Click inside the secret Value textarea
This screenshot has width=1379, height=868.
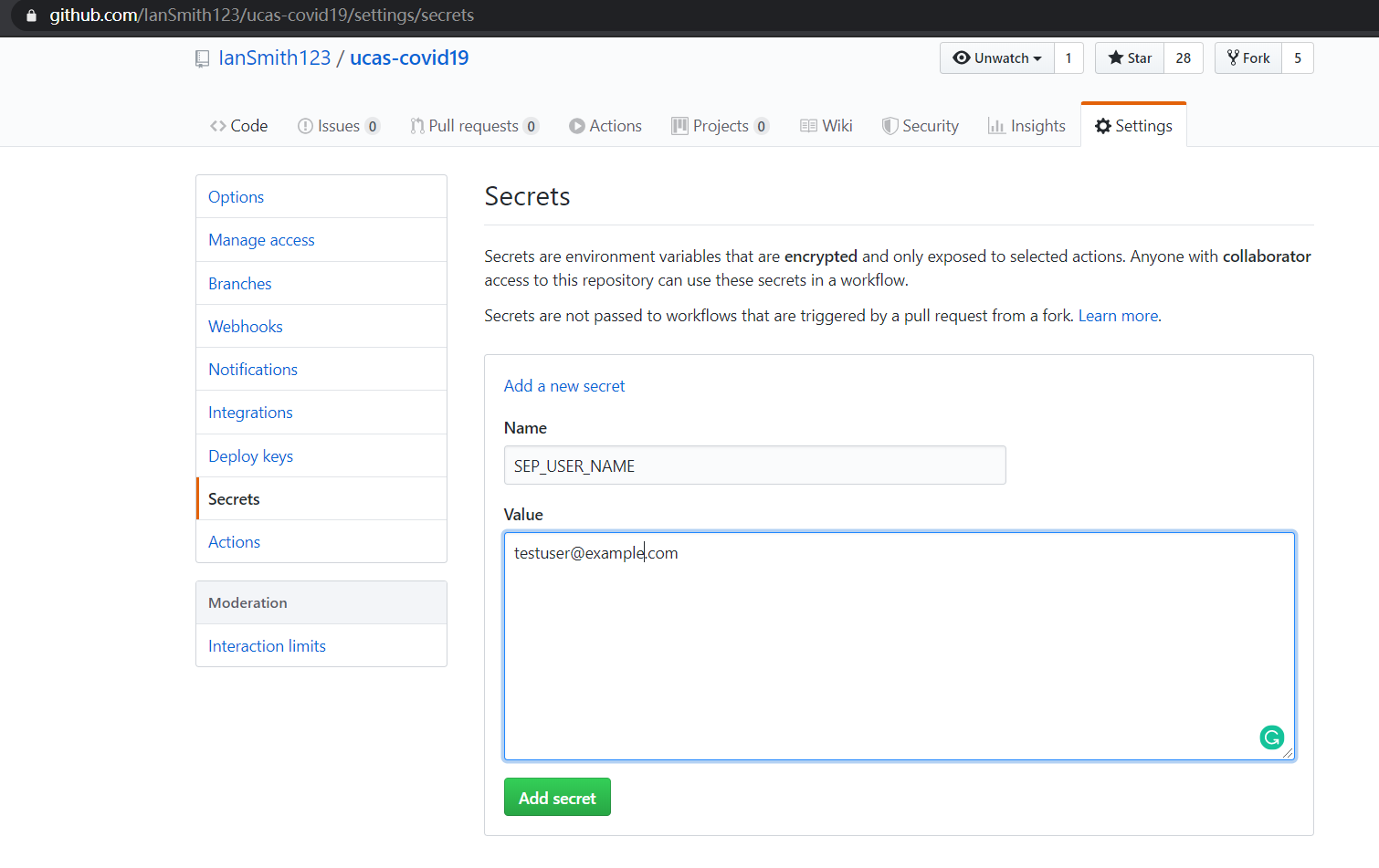900,646
